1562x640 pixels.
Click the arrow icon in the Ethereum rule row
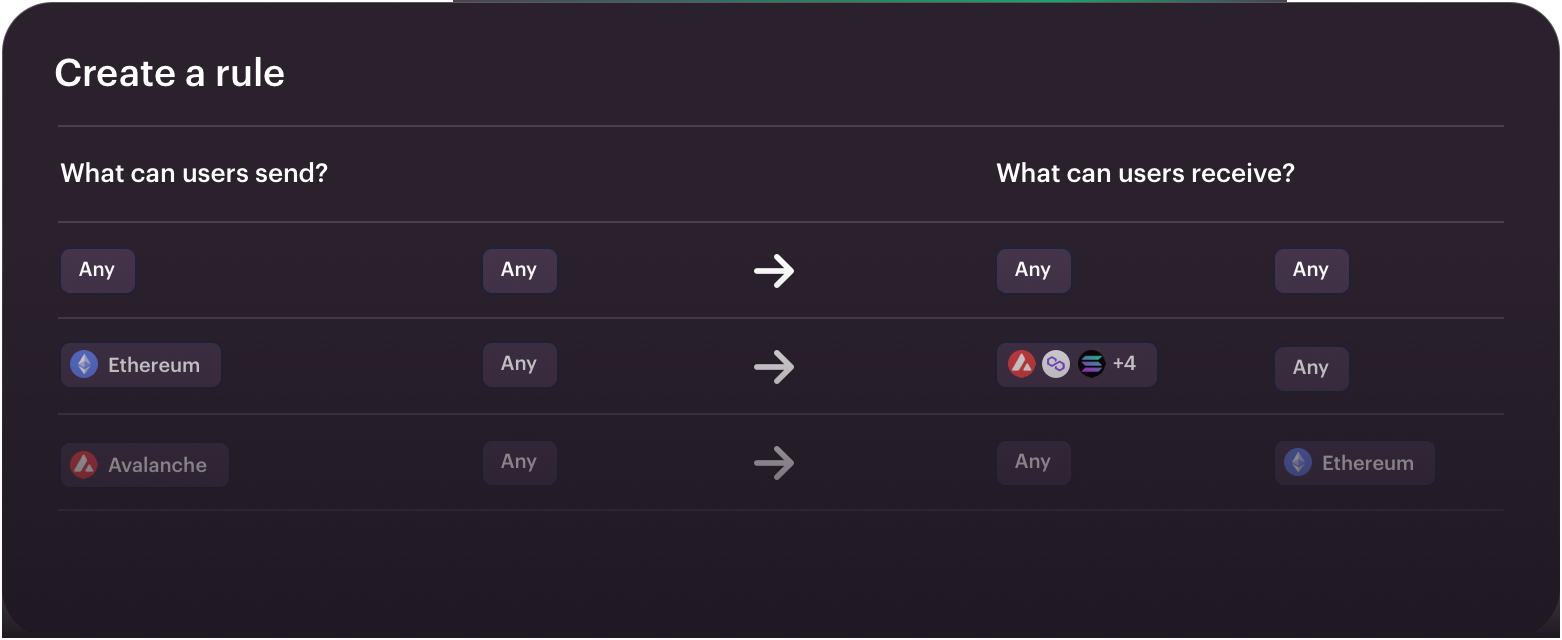775,368
